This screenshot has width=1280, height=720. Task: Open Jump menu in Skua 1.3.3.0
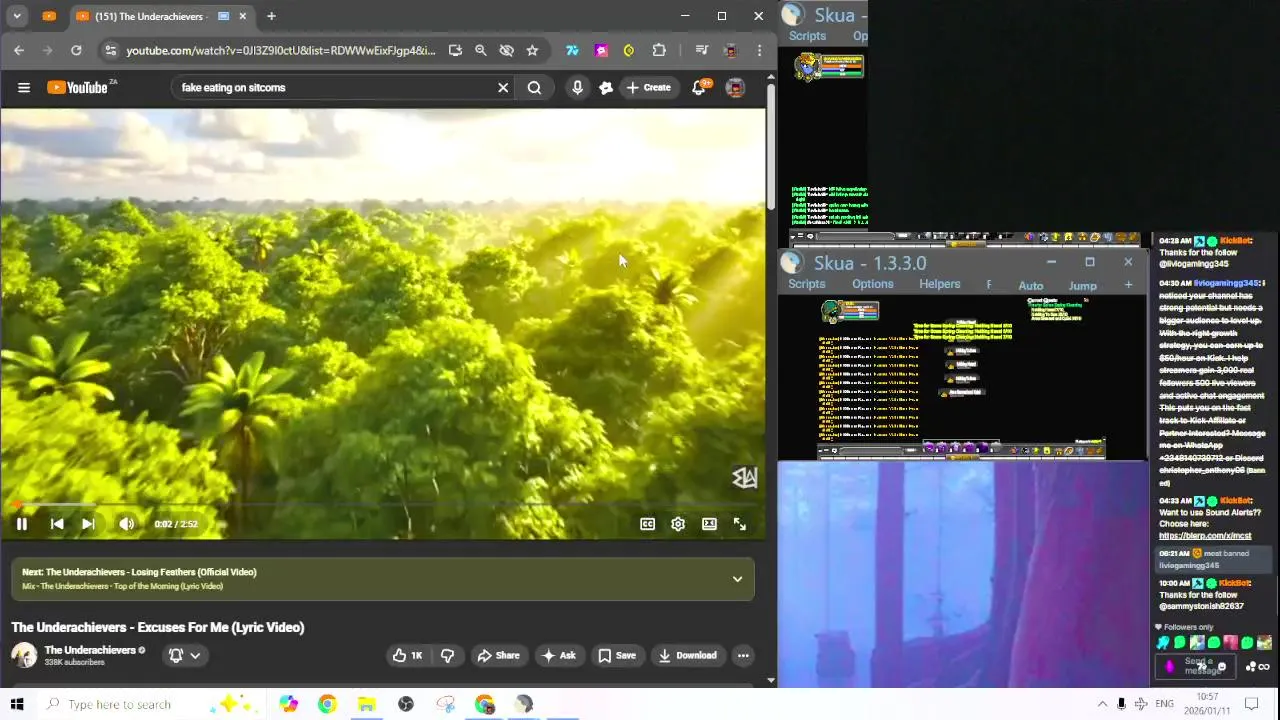(1083, 286)
